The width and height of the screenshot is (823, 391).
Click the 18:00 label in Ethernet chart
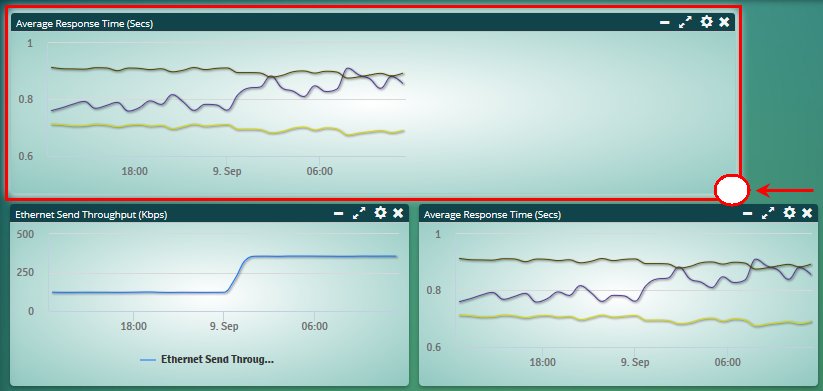[133, 326]
